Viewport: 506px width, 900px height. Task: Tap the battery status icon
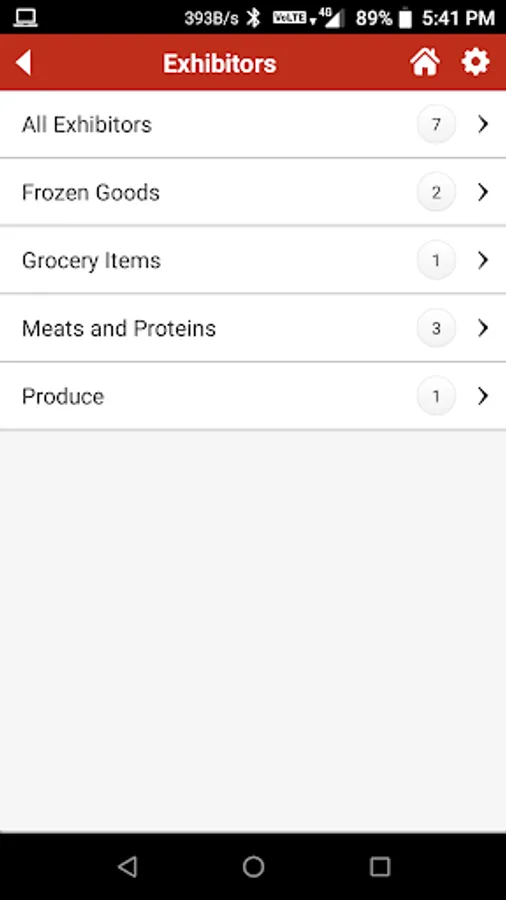pyautogui.click(x=405, y=18)
